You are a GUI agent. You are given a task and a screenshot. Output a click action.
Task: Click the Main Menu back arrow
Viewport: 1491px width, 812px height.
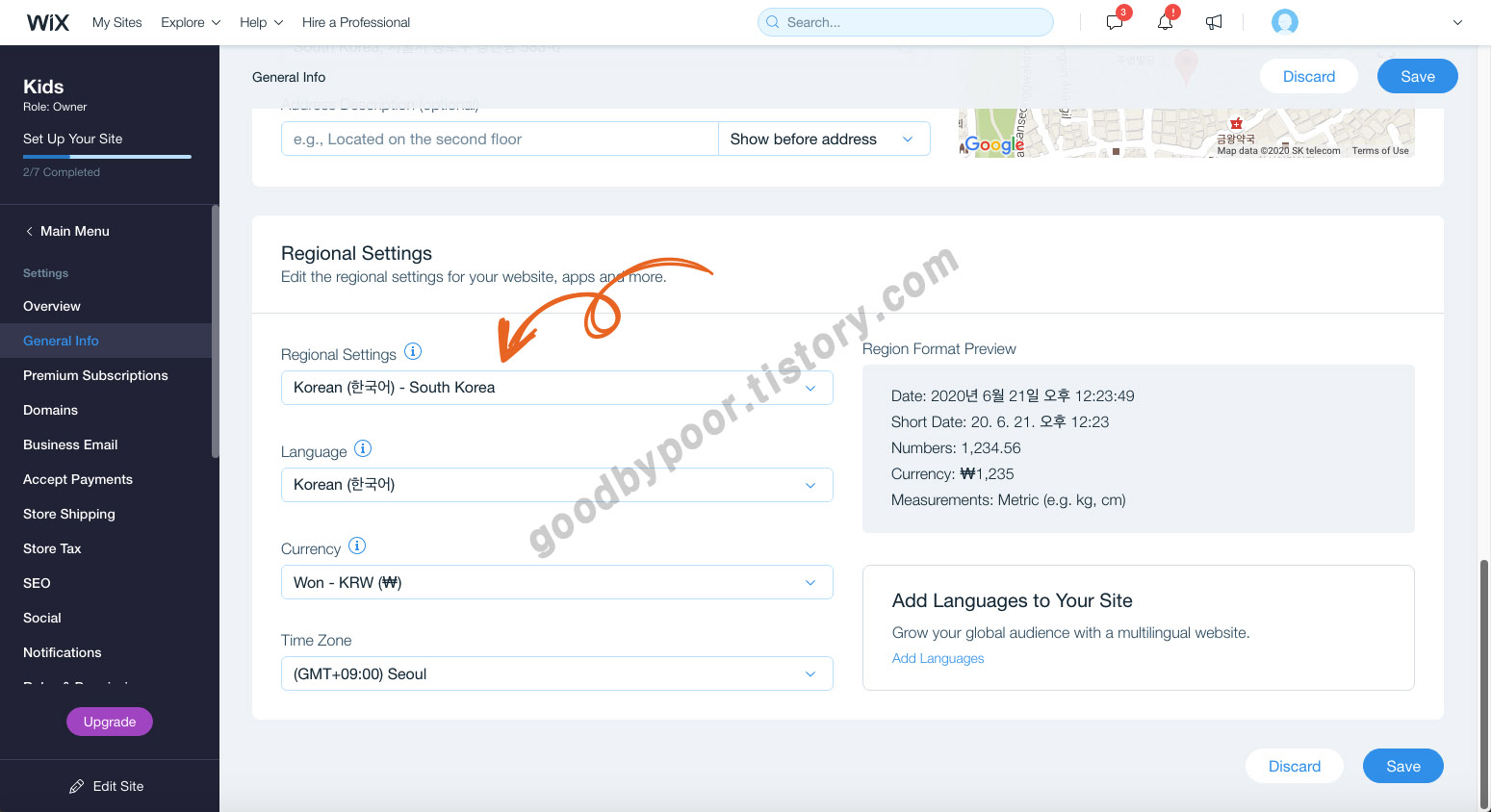click(x=29, y=231)
